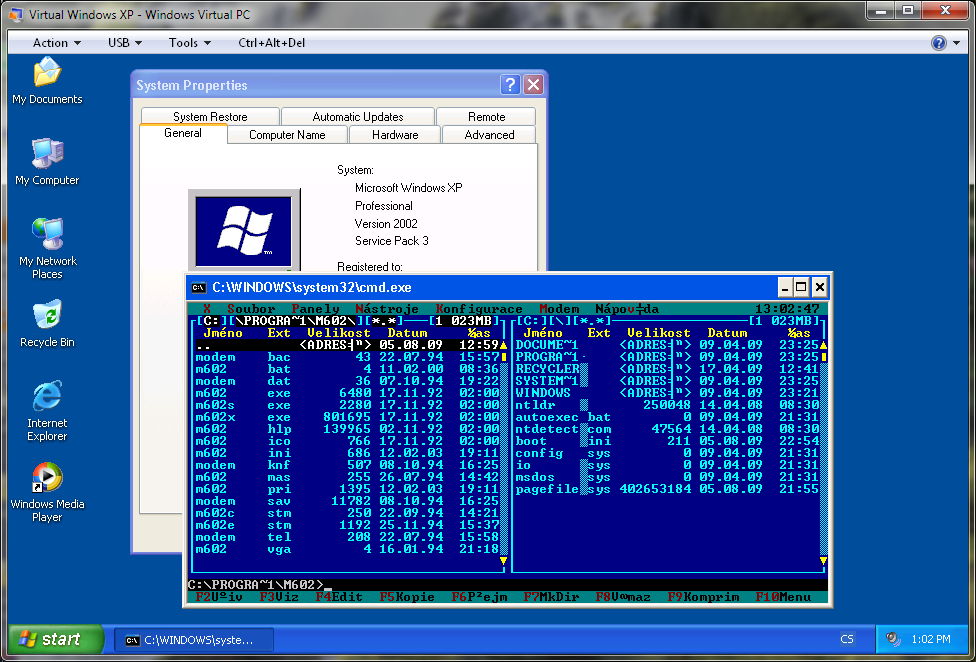Open the USB dropdown menu
The height and width of the screenshot is (662, 976).
click(x=124, y=43)
